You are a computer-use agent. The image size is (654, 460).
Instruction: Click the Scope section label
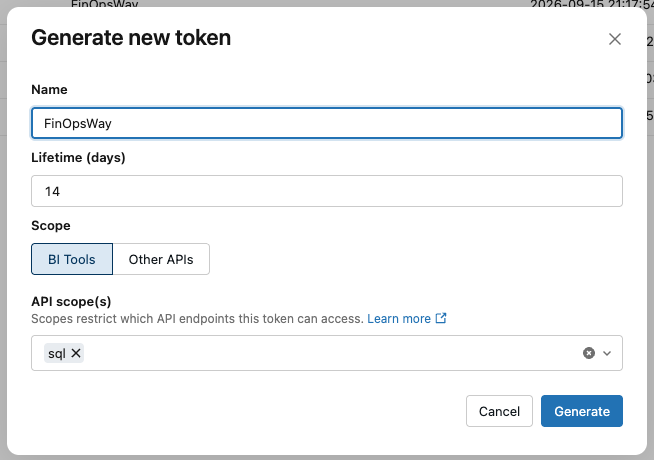point(51,226)
